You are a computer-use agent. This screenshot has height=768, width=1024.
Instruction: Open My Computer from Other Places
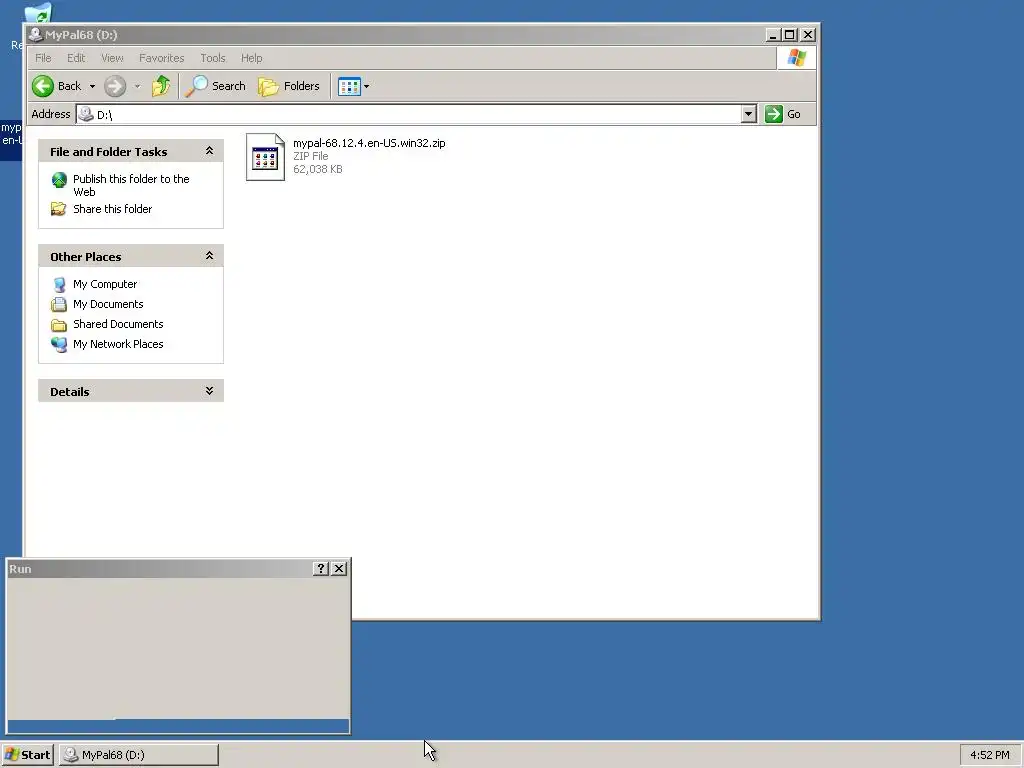click(105, 284)
